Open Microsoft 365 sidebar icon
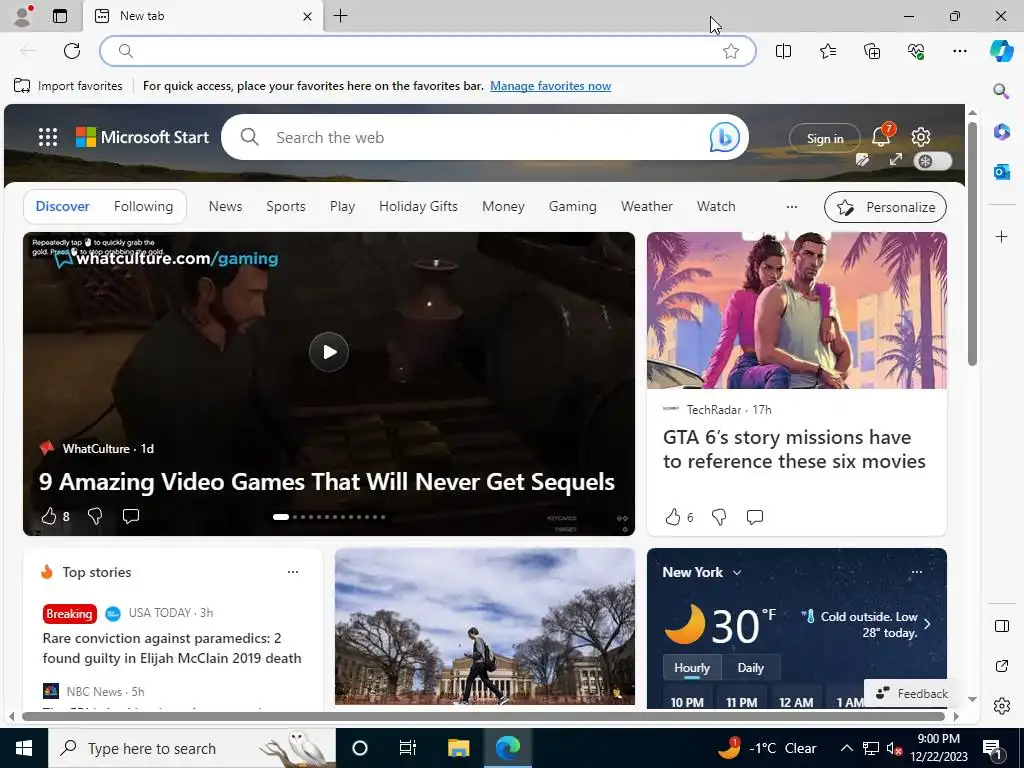 [x=1001, y=132]
